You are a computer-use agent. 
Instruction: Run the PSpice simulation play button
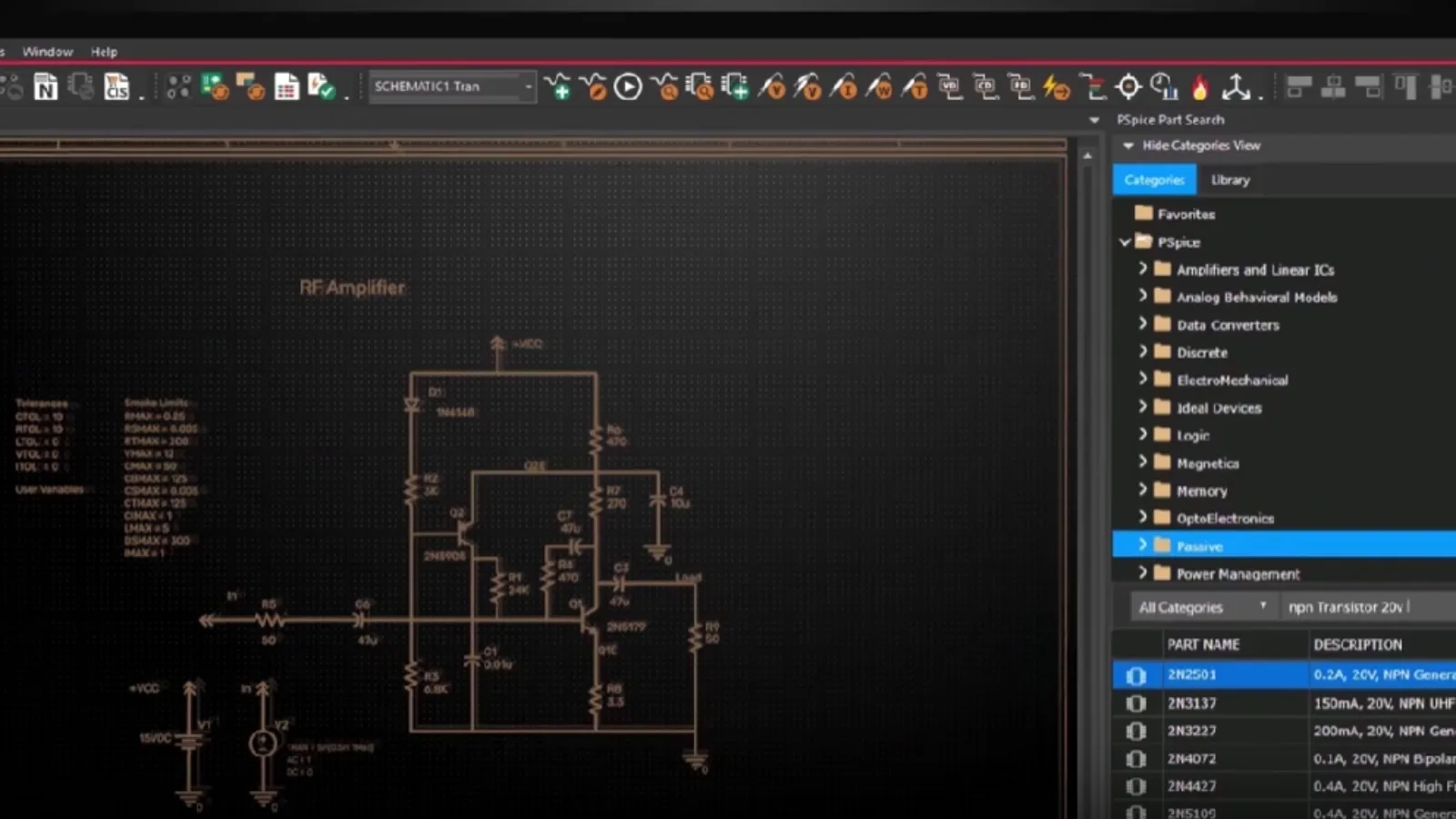point(628,87)
